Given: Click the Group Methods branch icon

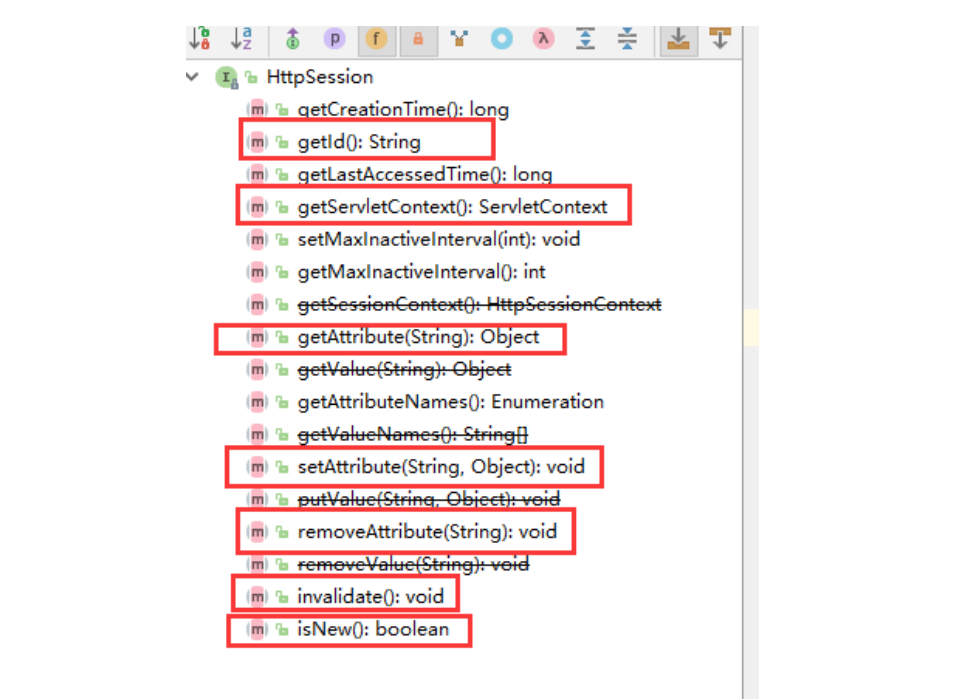Looking at the screenshot, I should (x=459, y=38).
